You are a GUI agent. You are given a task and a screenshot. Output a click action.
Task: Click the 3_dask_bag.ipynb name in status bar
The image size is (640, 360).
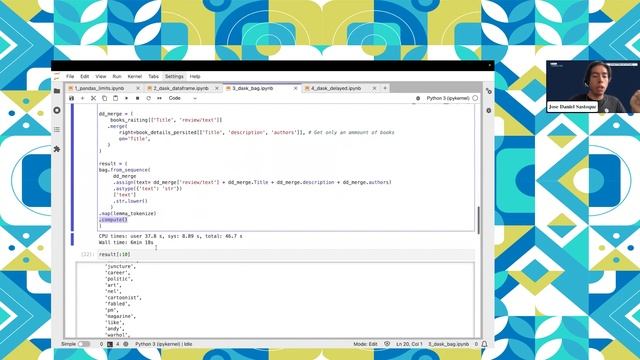click(x=449, y=344)
